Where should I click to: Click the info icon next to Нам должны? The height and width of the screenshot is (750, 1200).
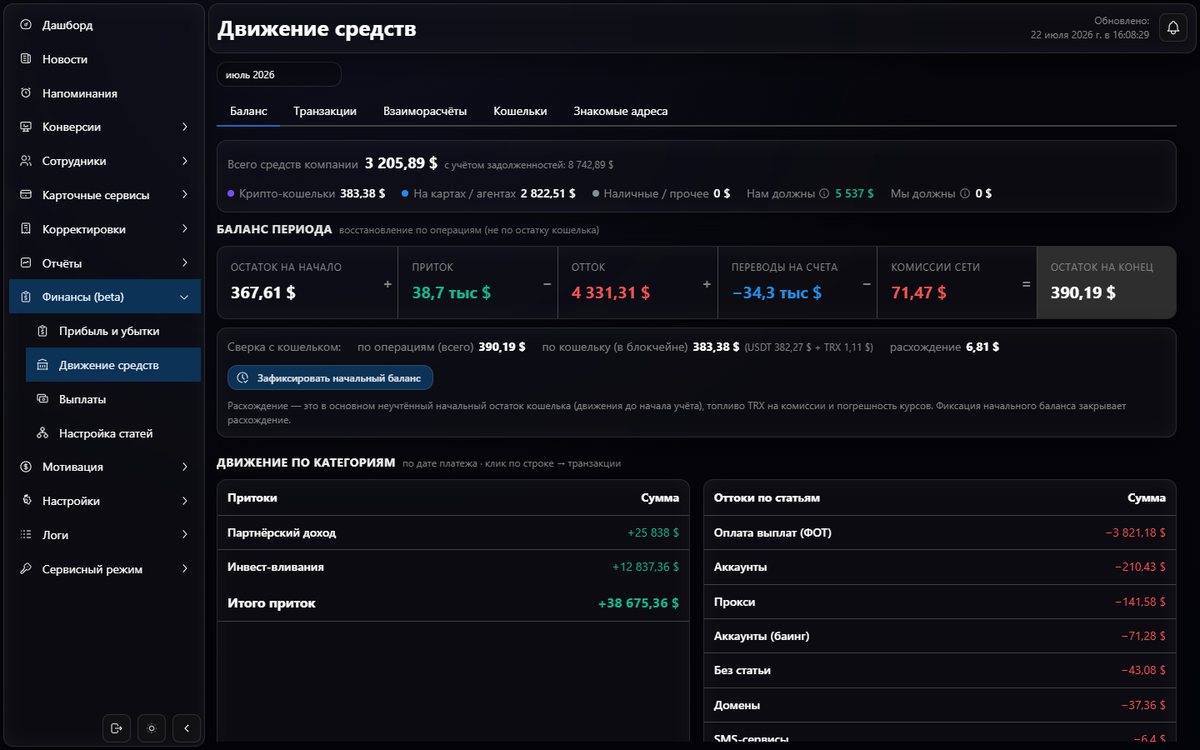pos(824,194)
